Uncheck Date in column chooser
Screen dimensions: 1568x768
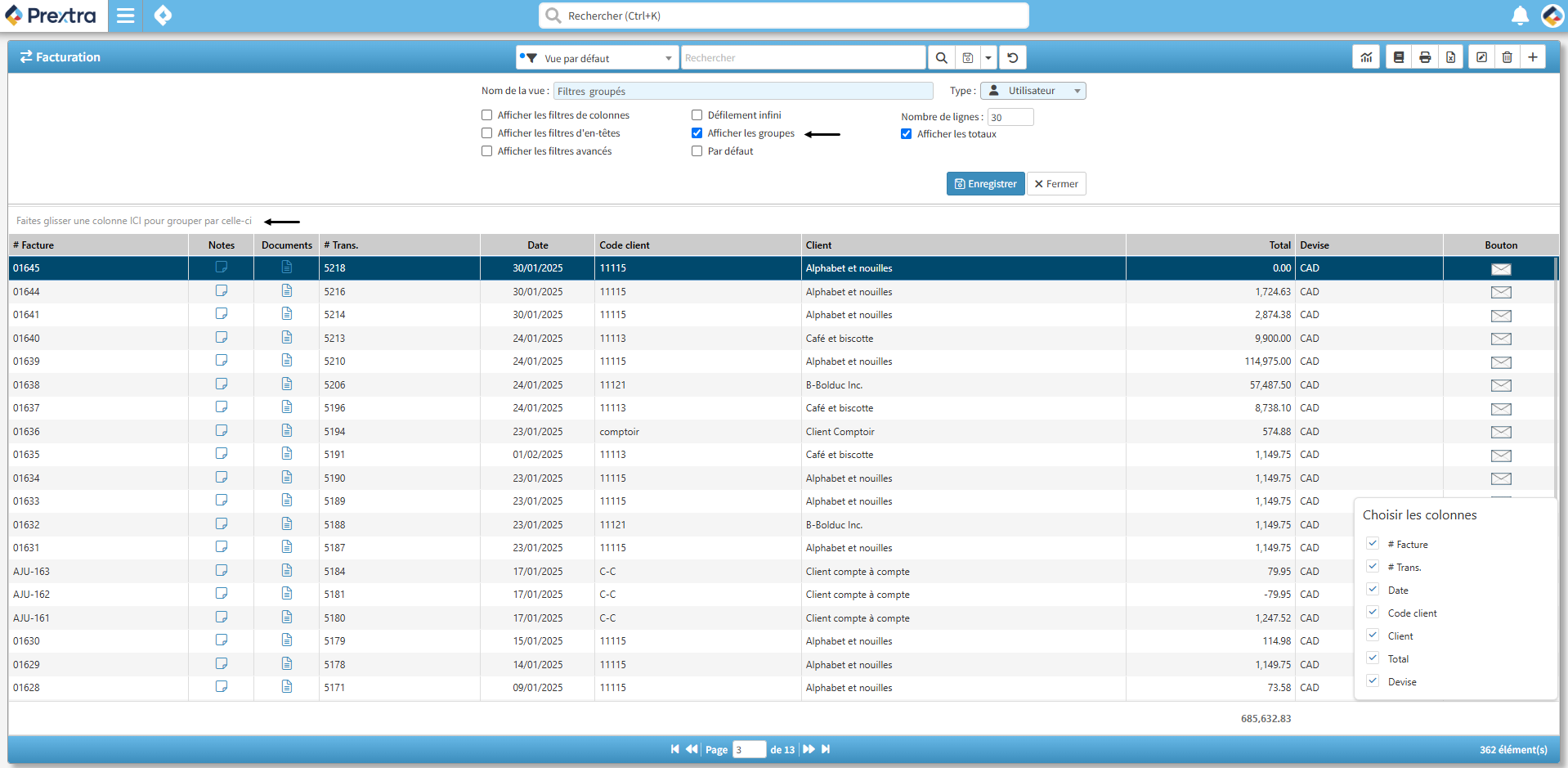click(1373, 589)
